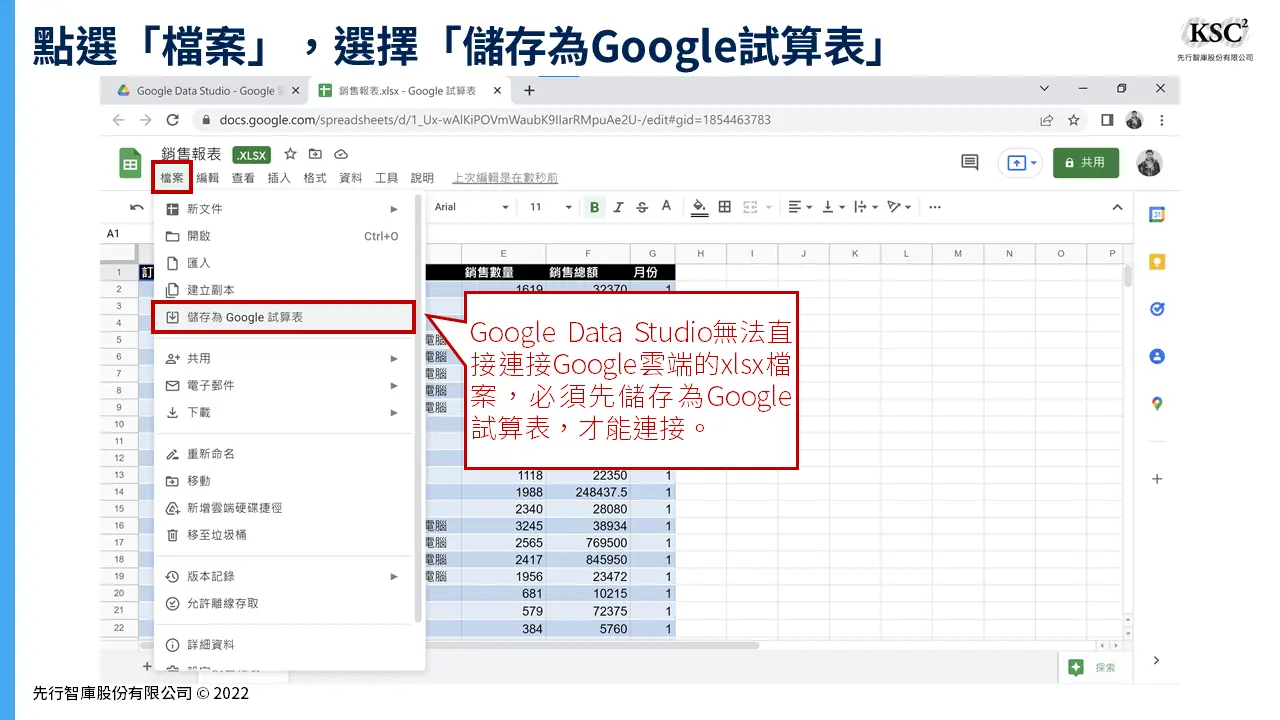Image resolution: width=1280 pixels, height=720 pixels.
Task: Select 建立副本 menu item
Action: (x=284, y=290)
